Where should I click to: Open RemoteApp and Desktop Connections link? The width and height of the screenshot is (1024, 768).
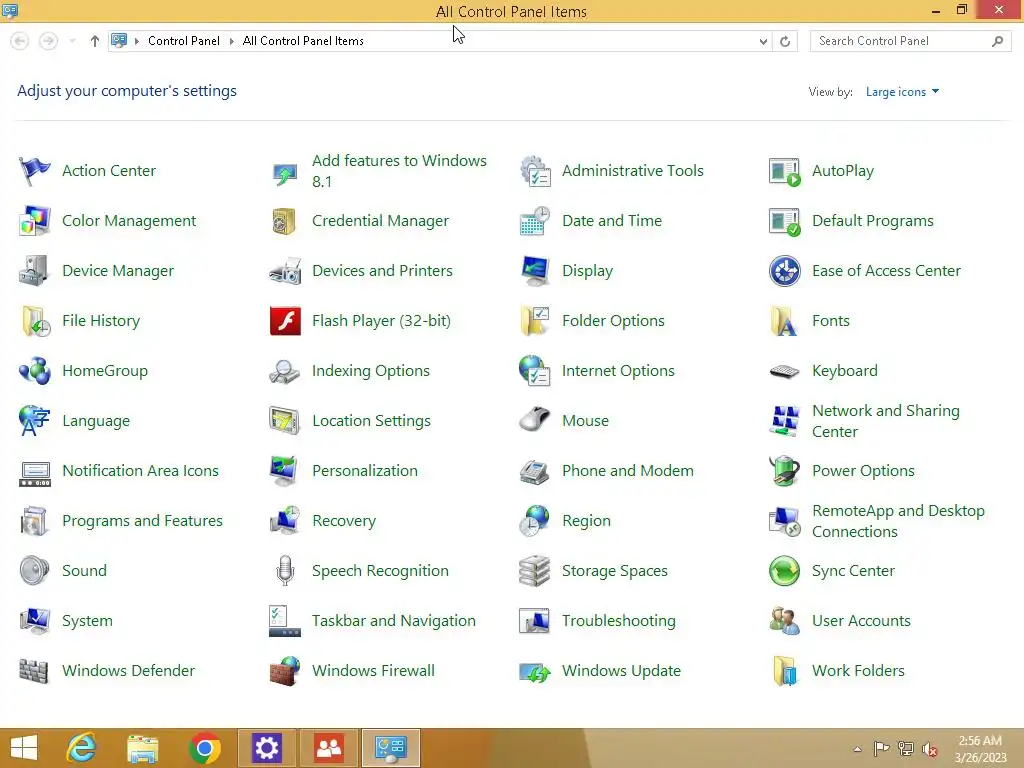[898, 521]
